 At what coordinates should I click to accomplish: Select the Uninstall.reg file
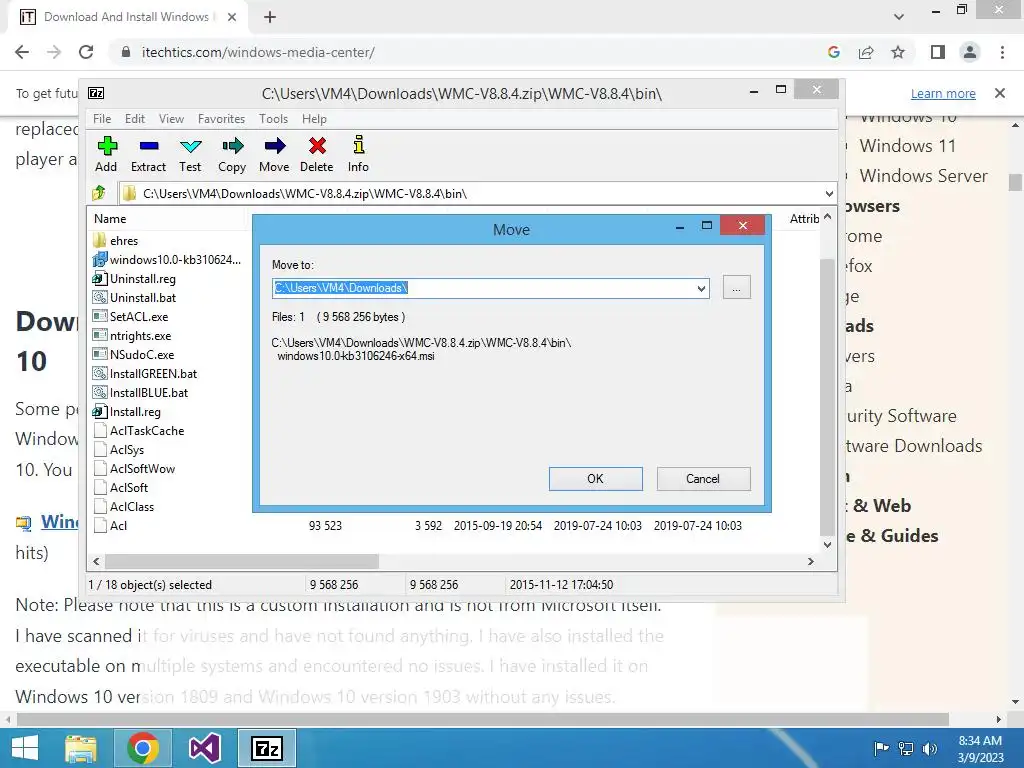(x=135, y=278)
